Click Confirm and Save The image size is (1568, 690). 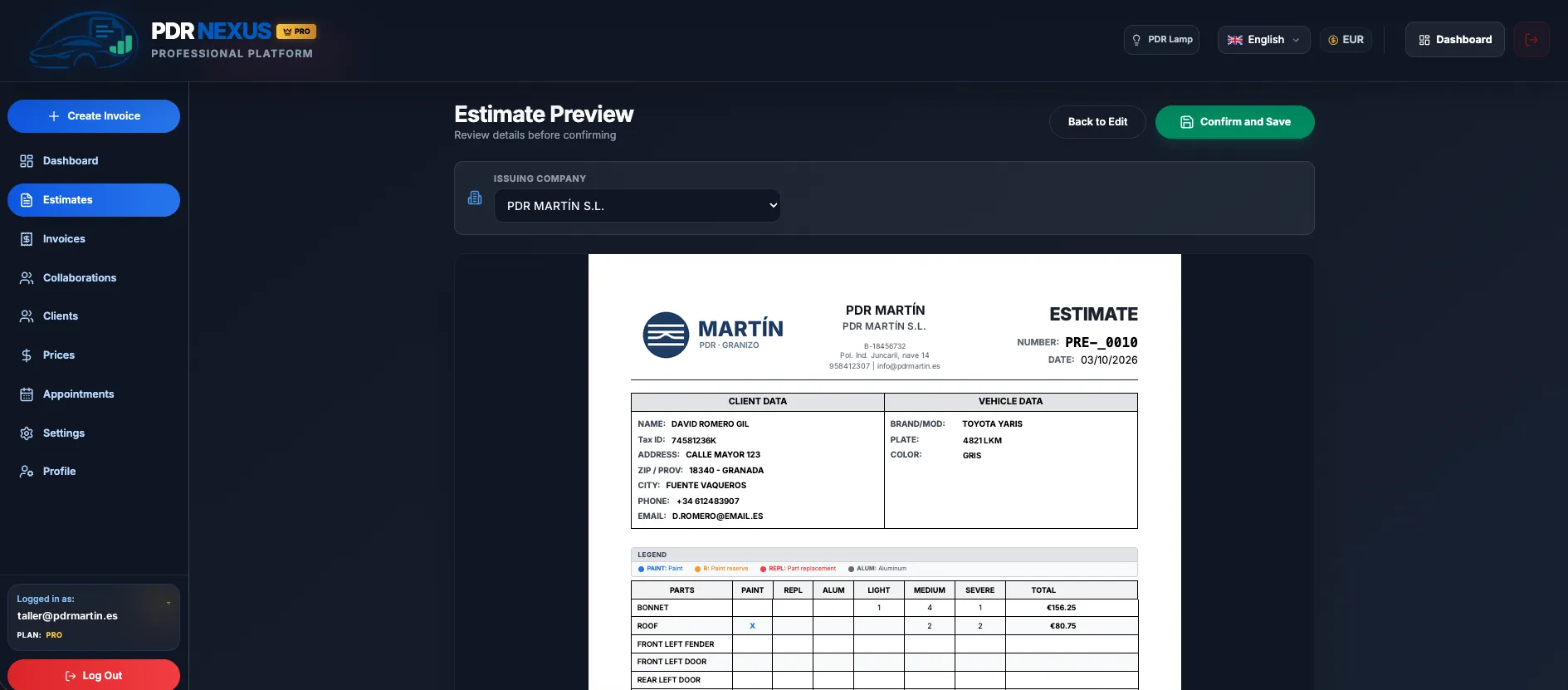[x=1234, y=122]
